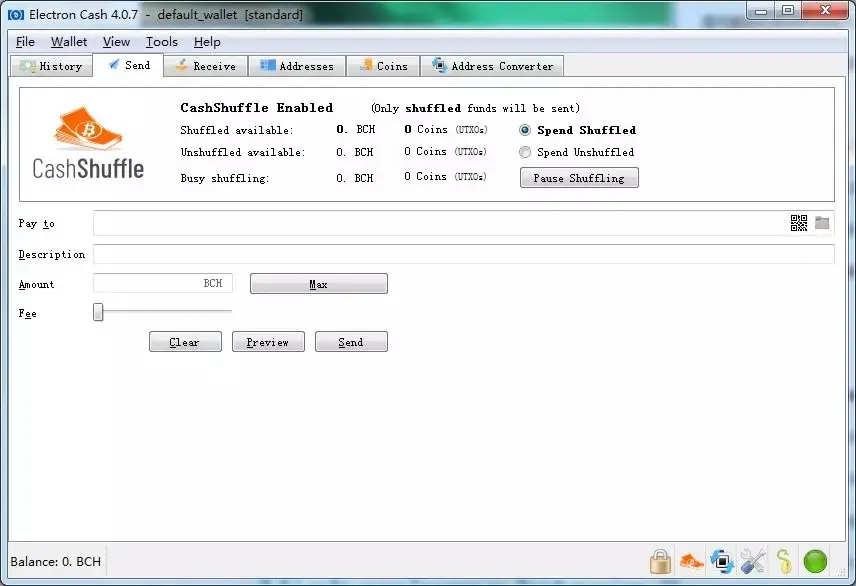Click the Only shuffled funds notice

pyautogui.click(x=475, y=108)
